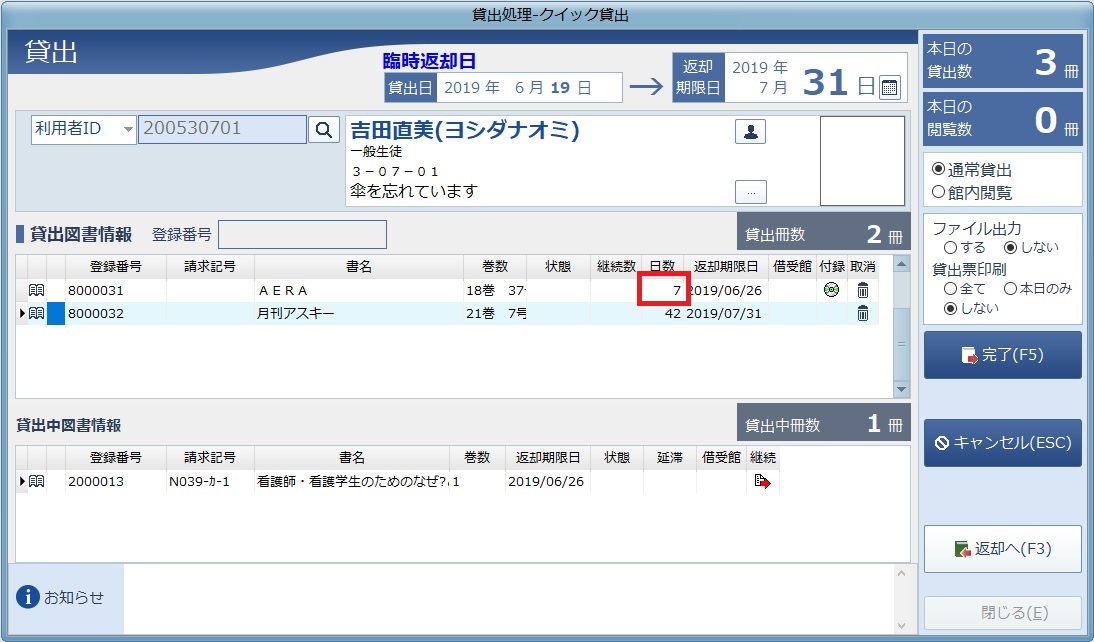Screen dimensions: 1094x642
Task: Choose 本日のみ for 貸出票印刷
Action: (x=1010, y=288)
